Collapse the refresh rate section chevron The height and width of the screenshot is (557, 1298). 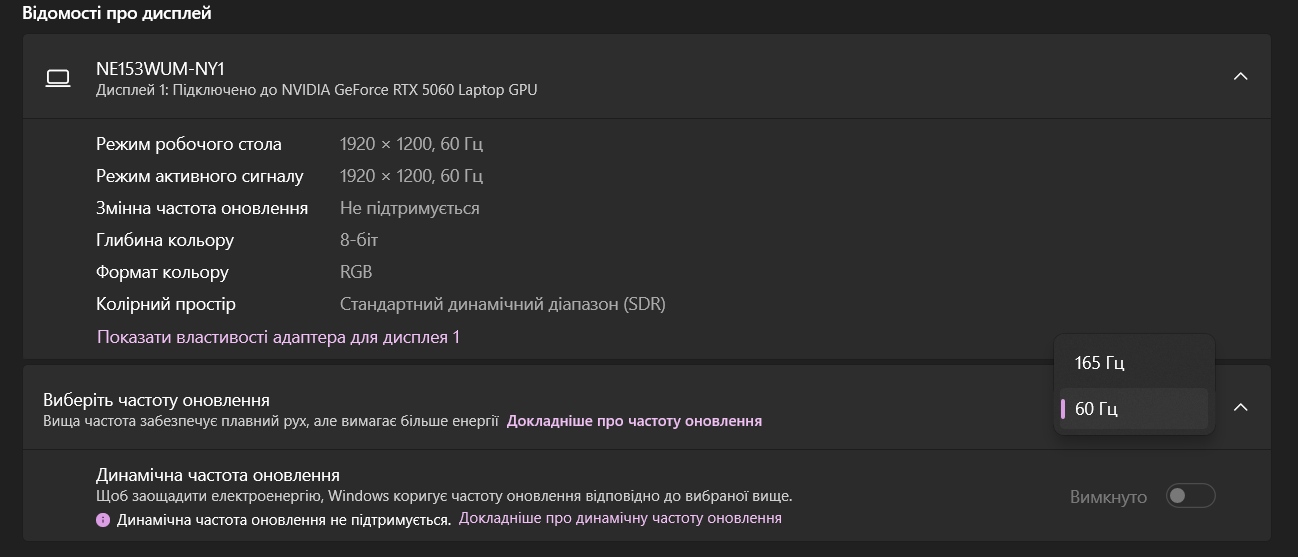[1240, 407]
